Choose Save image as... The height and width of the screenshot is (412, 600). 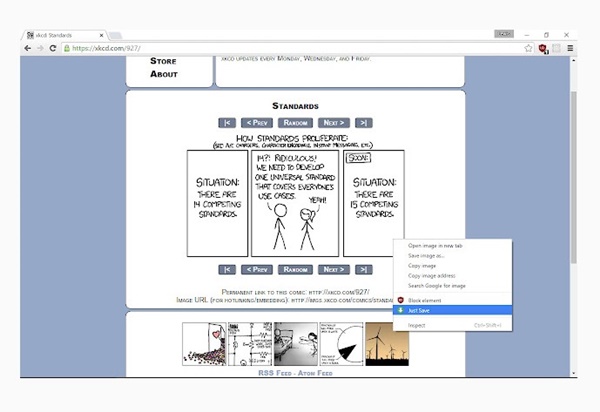(x=452, y=256)
